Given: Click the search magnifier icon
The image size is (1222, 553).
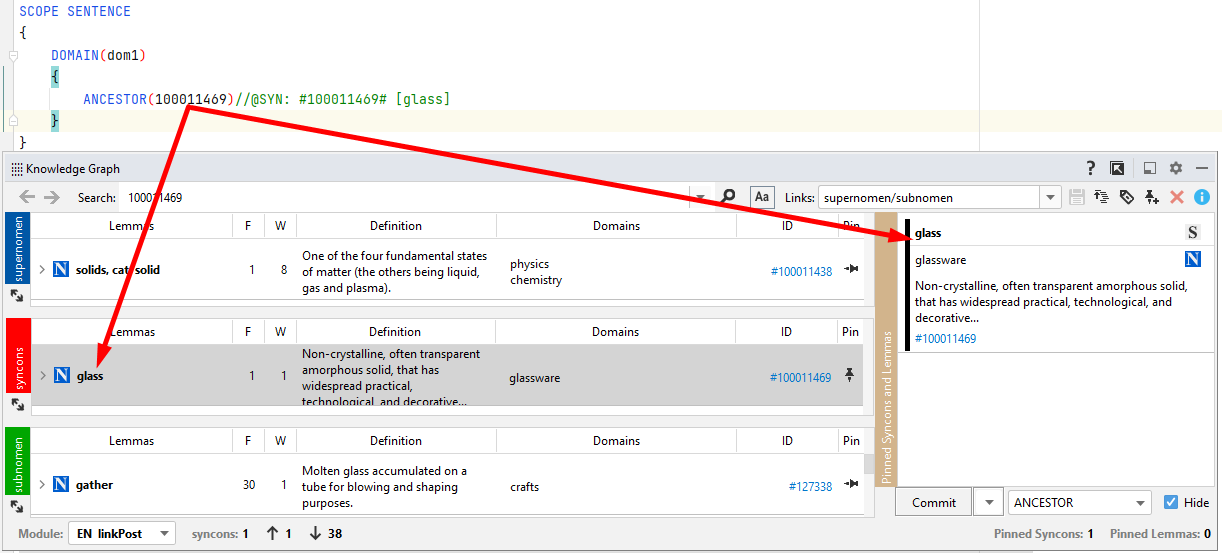Looking at the screenshot, I should coord(729,197).
